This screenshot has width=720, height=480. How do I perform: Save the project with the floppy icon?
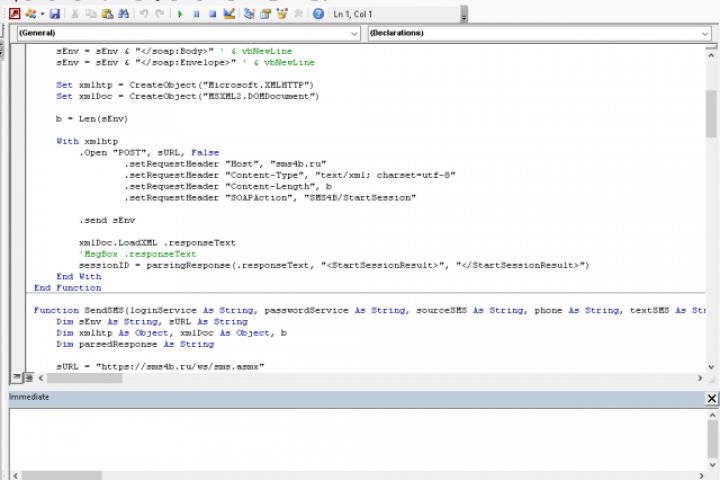pyautogui.click(x=55, y=14)
